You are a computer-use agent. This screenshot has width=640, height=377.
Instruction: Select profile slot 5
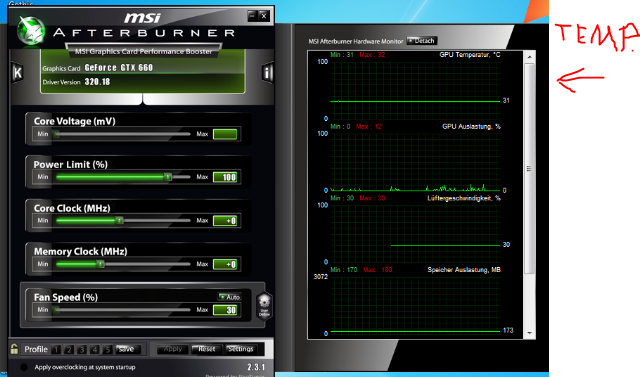(x=107, y=350)
